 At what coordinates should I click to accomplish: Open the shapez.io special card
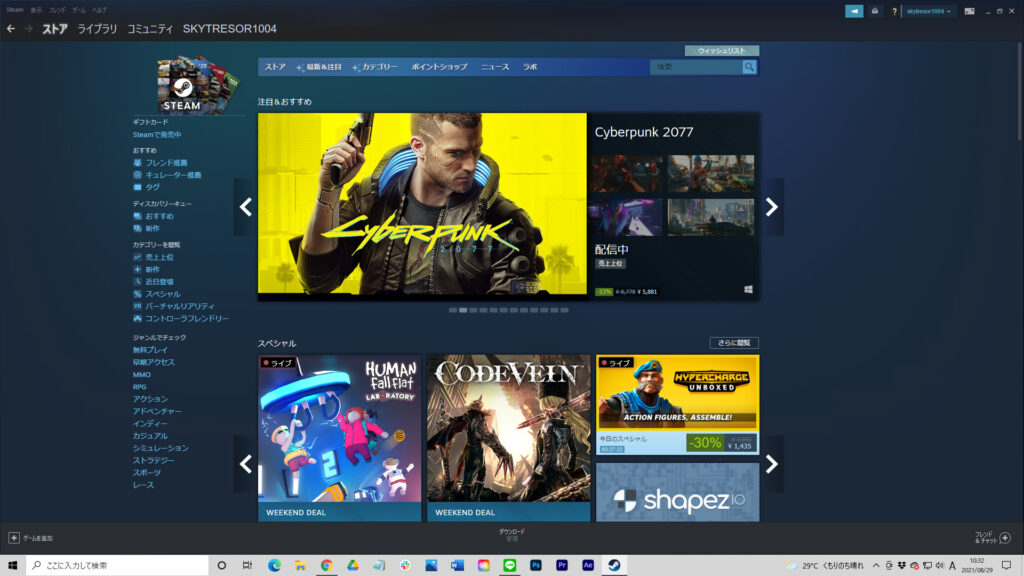tap(677, 492)
